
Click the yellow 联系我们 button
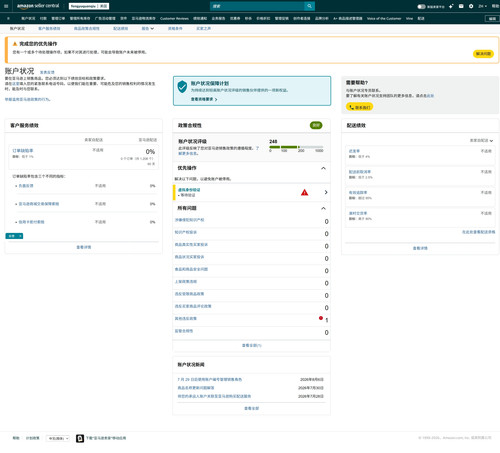coord(359,107)
